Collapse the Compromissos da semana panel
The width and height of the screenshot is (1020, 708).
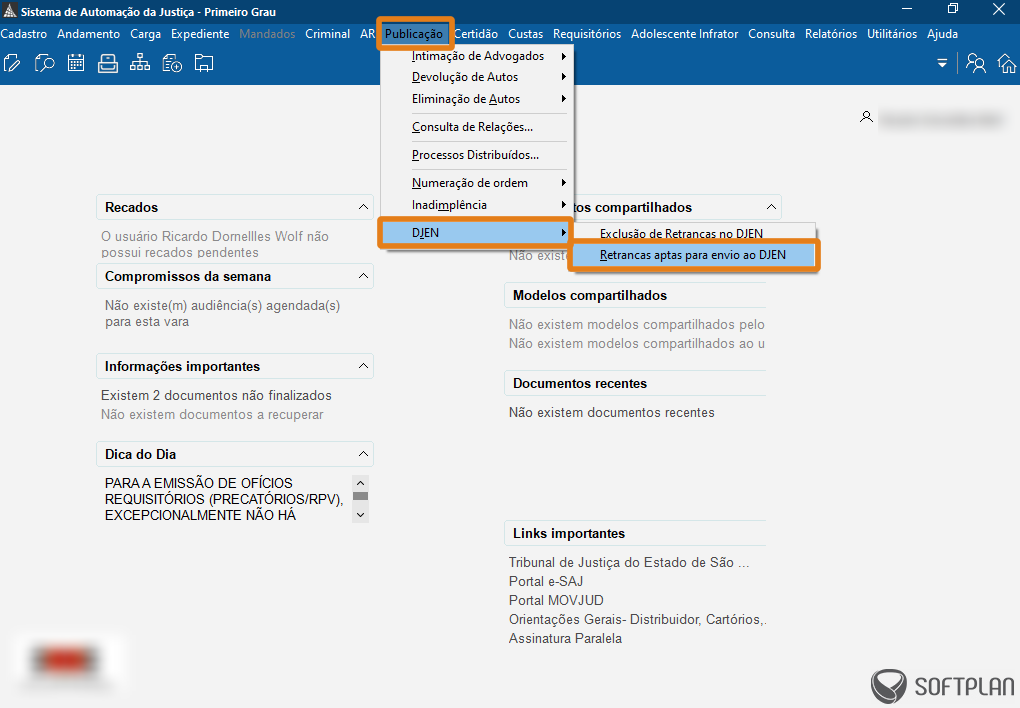point(363,276)
